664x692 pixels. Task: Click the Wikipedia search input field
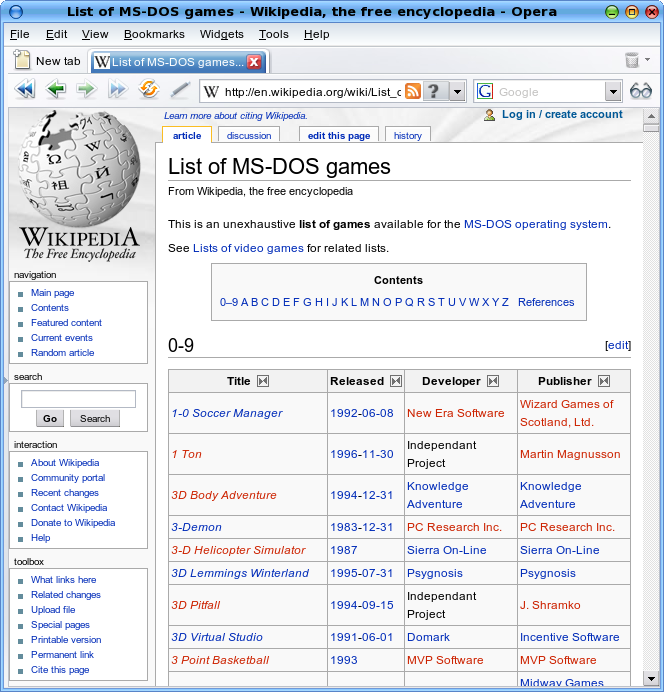click(79, 399)
